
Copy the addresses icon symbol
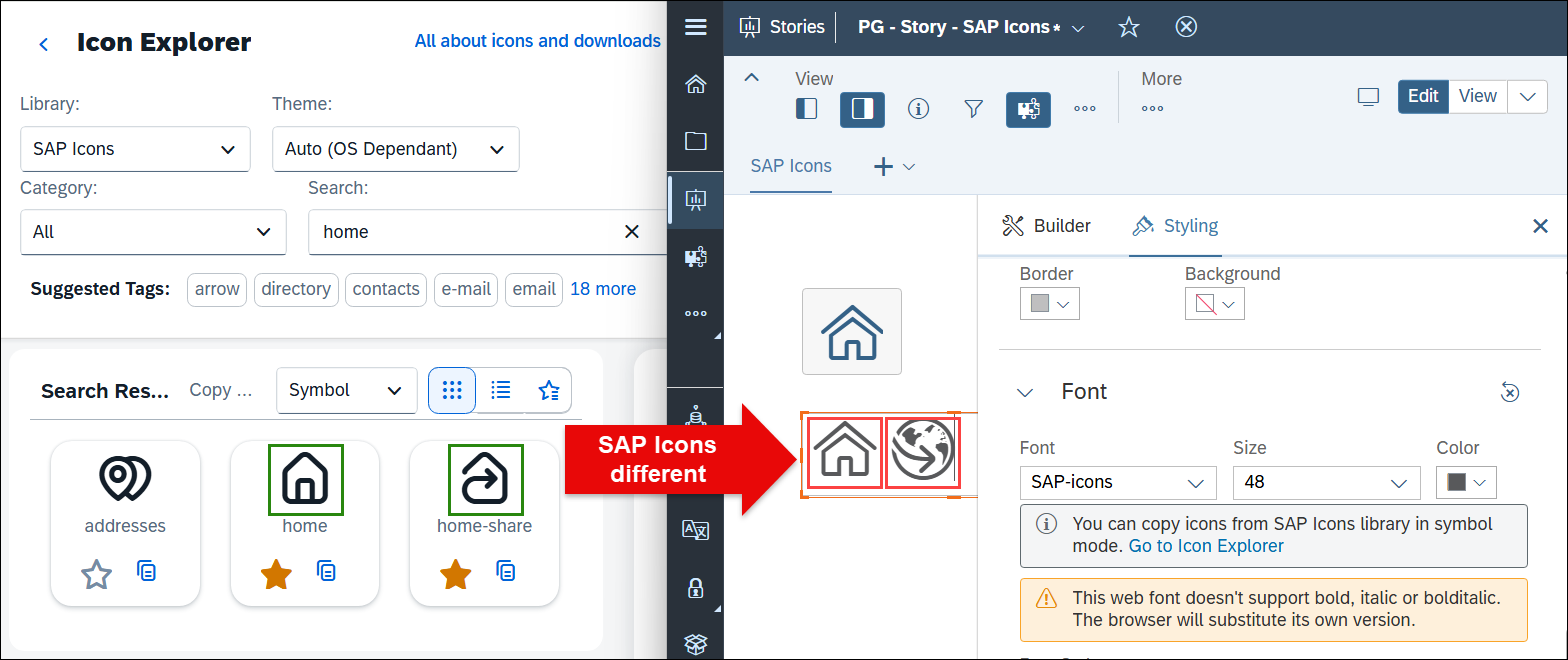[146, 573]
